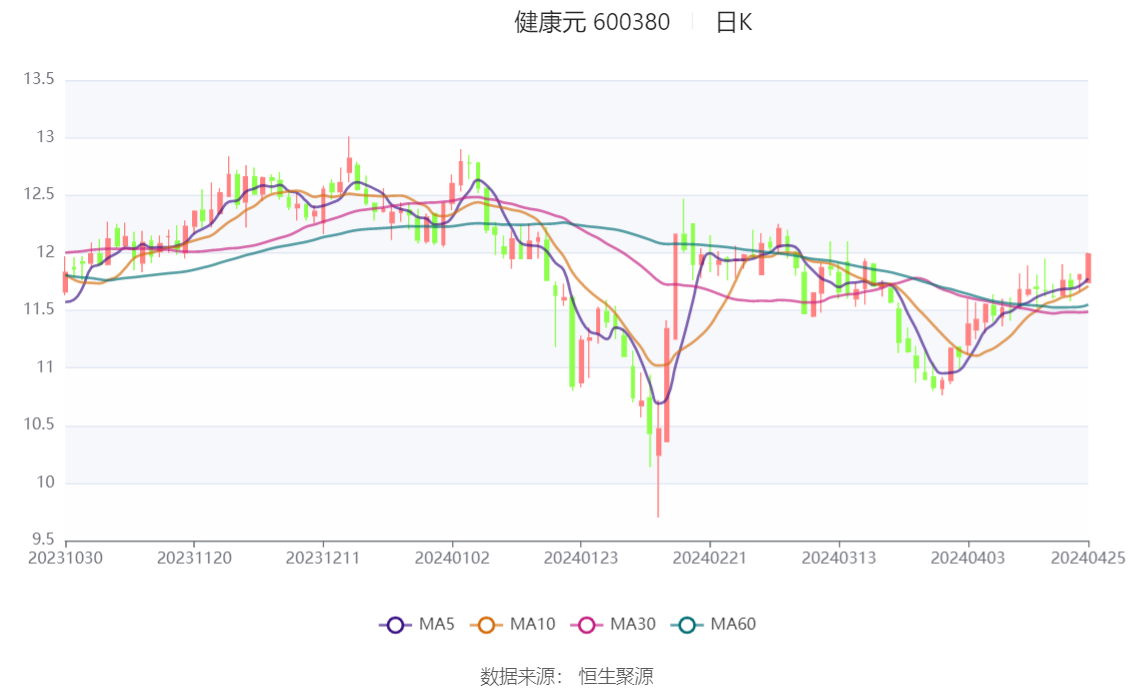Click the MA60 legend text label
The image size is (1134, 689).
733,624
